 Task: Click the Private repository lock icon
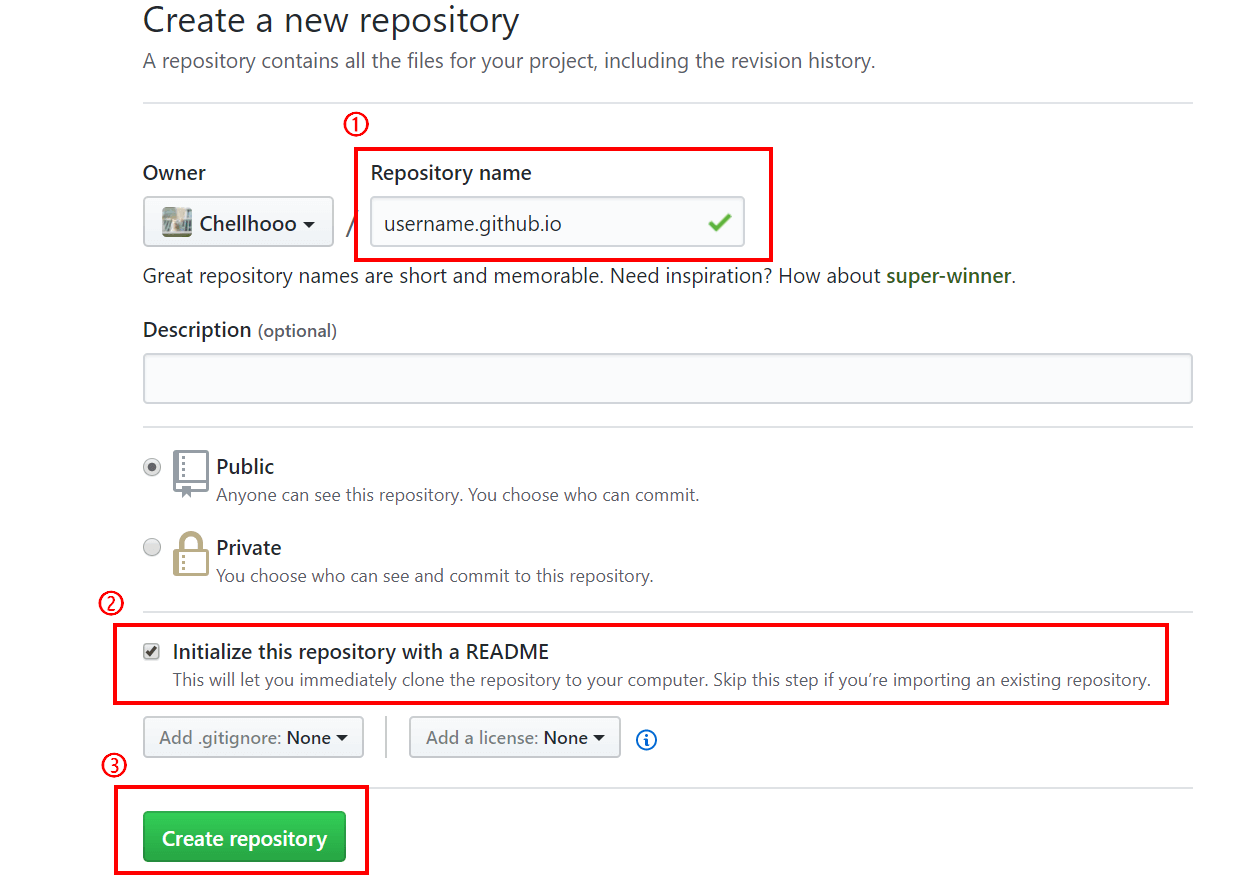(190, 553)
